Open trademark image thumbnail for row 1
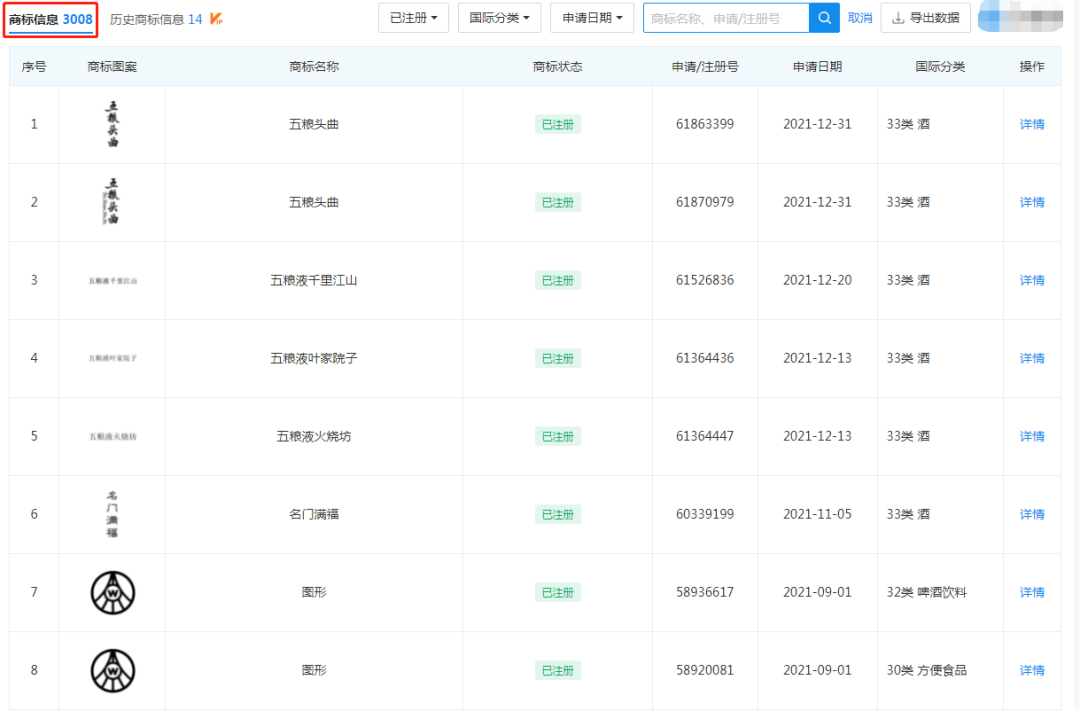This screenshot has width=1080, height=711. pyautogui.click(x=112, y=124)
